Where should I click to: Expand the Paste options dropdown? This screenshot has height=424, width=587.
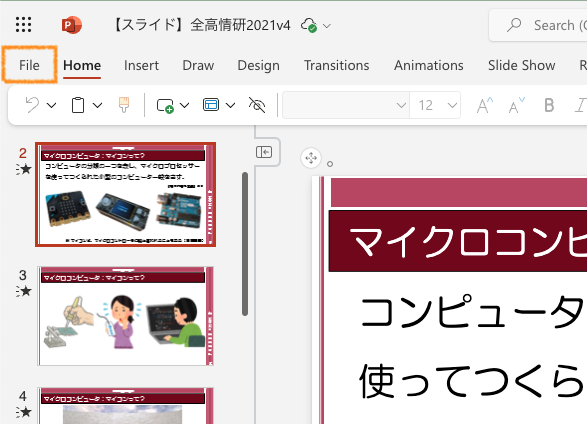point(97,105)
